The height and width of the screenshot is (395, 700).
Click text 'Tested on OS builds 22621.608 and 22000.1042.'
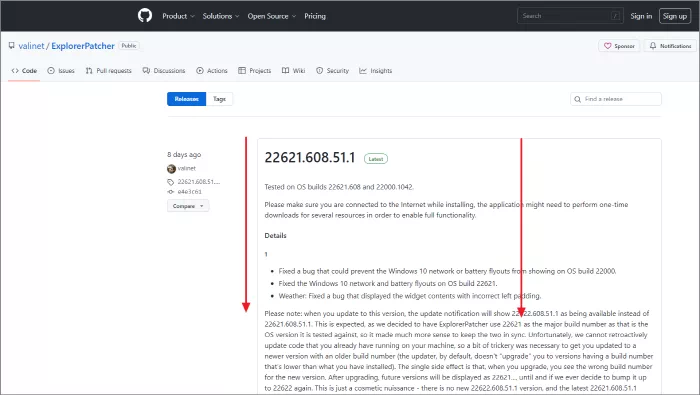(339, 187)
